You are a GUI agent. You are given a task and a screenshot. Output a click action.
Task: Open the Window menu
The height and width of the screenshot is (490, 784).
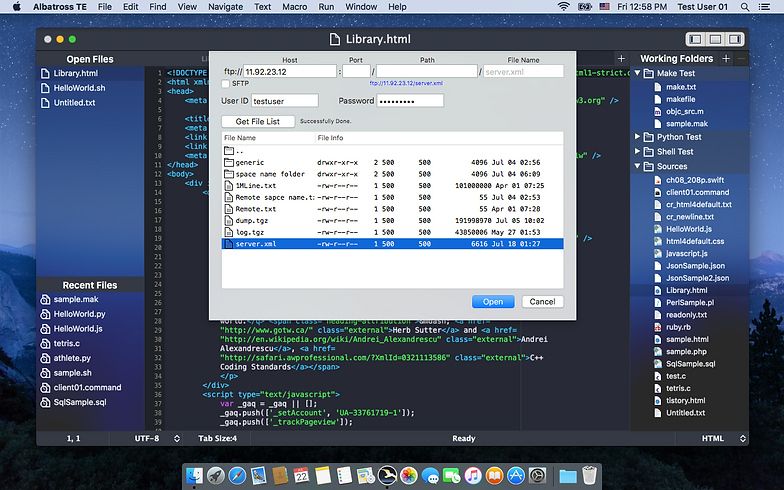pyautogui.click(x=361, y=7)
